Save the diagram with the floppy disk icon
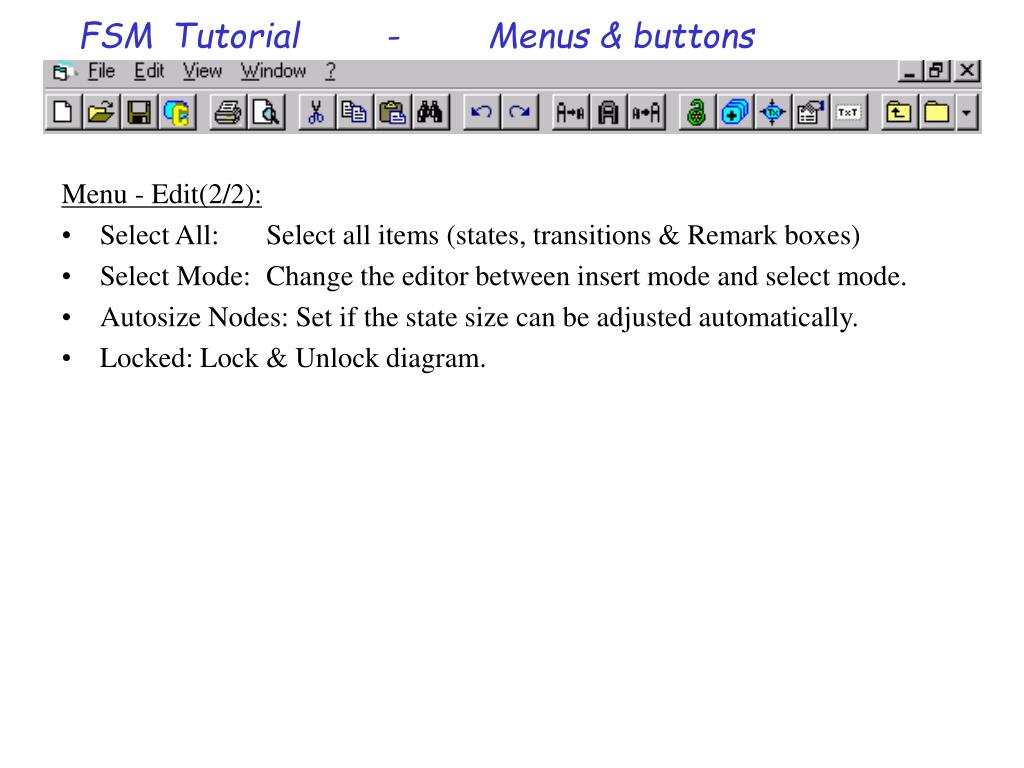 pos(138,113)
